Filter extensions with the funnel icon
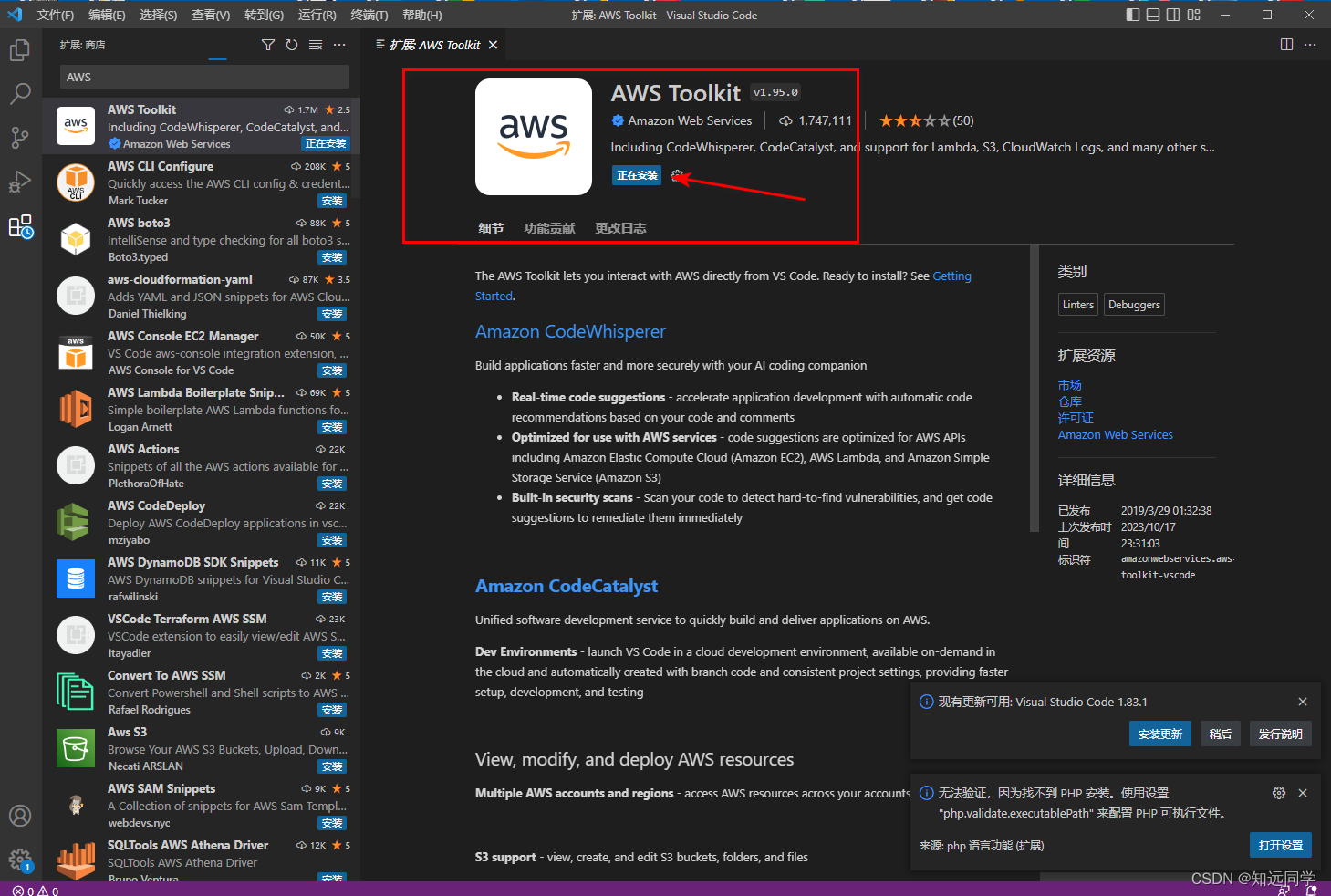The image size is (1331, 896). [267, 45]
